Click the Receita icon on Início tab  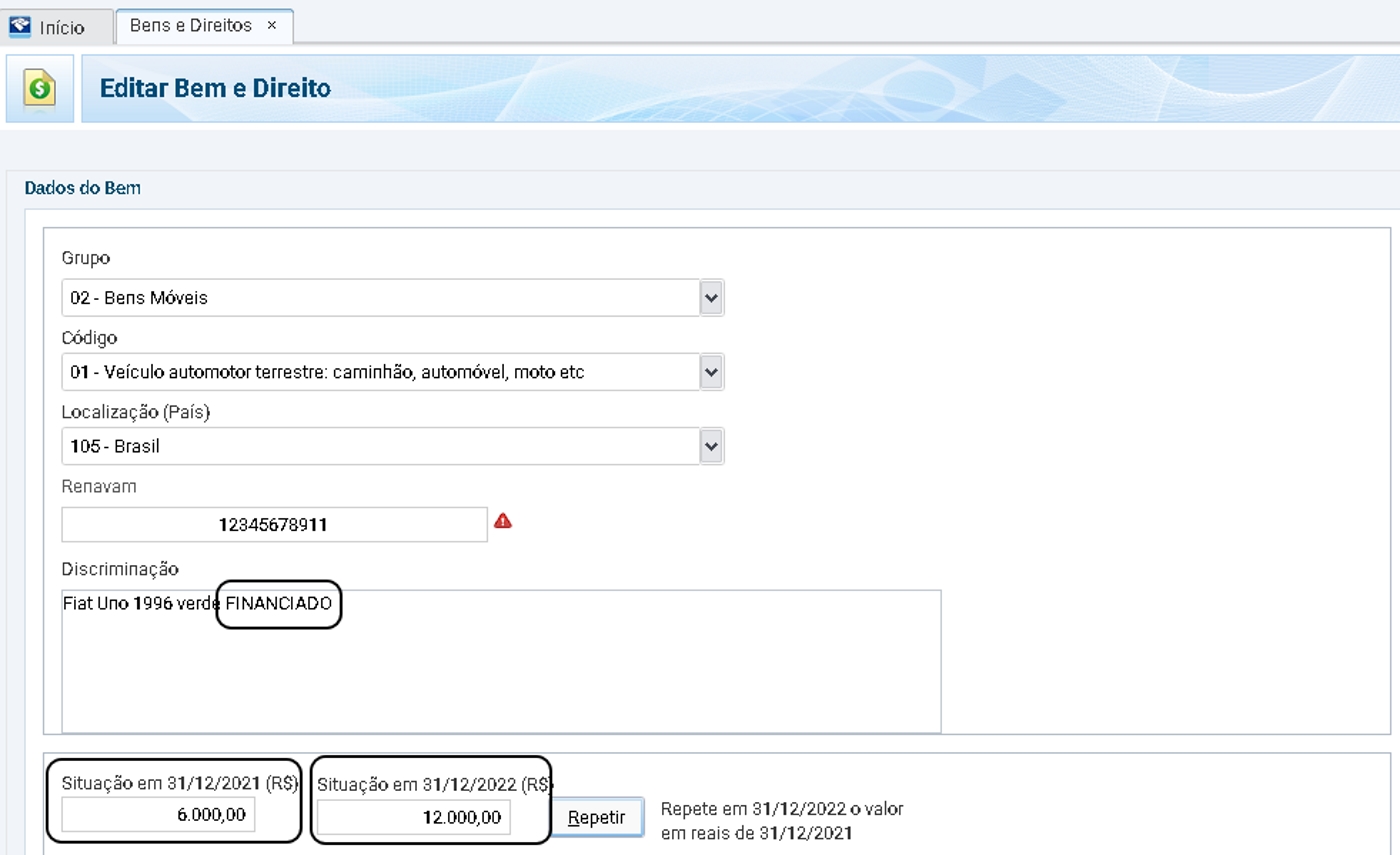pyautogui.click(x=20, y=27)
